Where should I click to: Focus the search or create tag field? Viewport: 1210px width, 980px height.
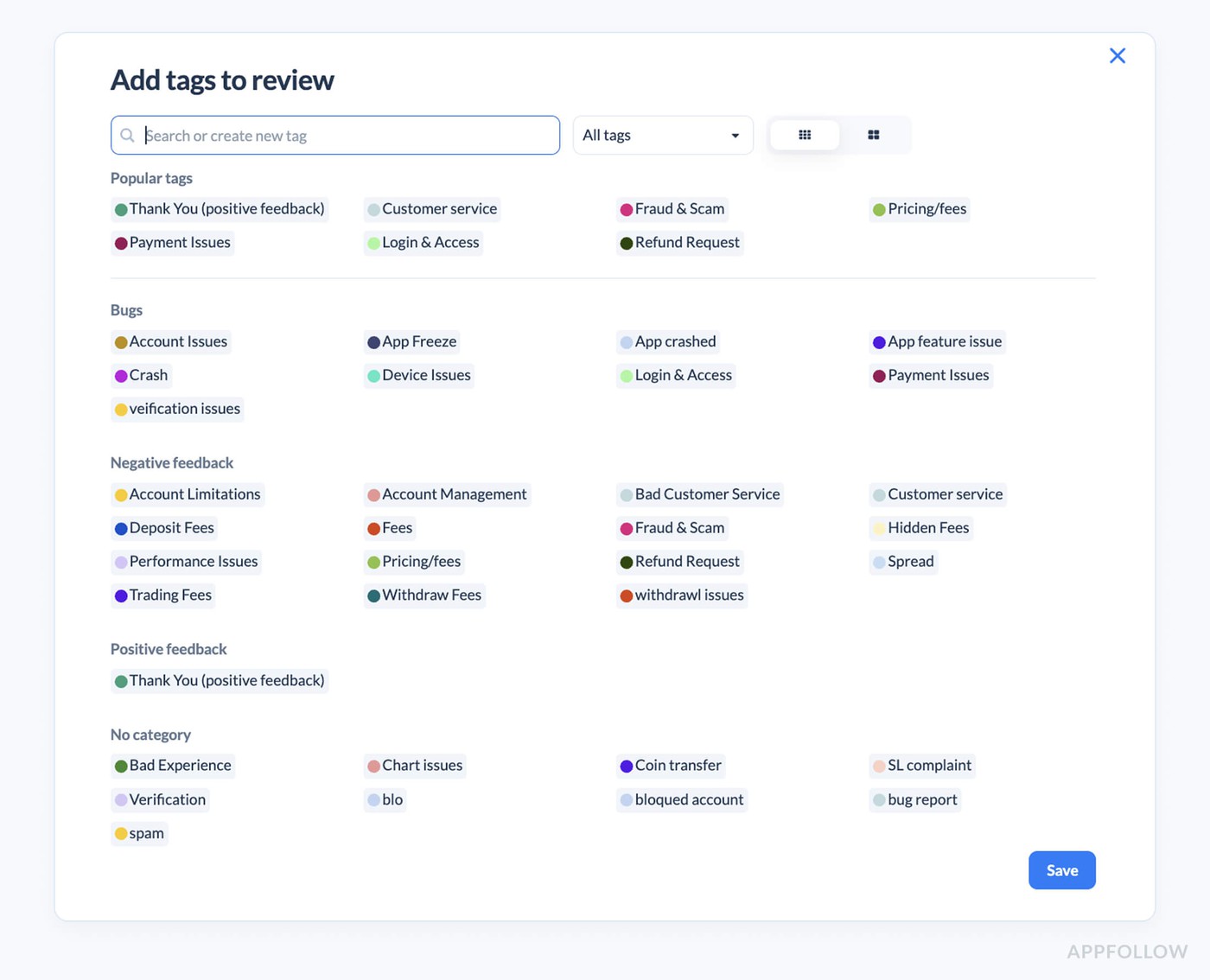346,136
